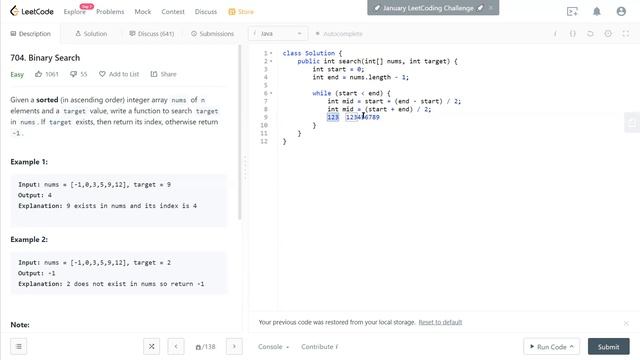Open January LeetCoding Challenge banner

[428, 8]
